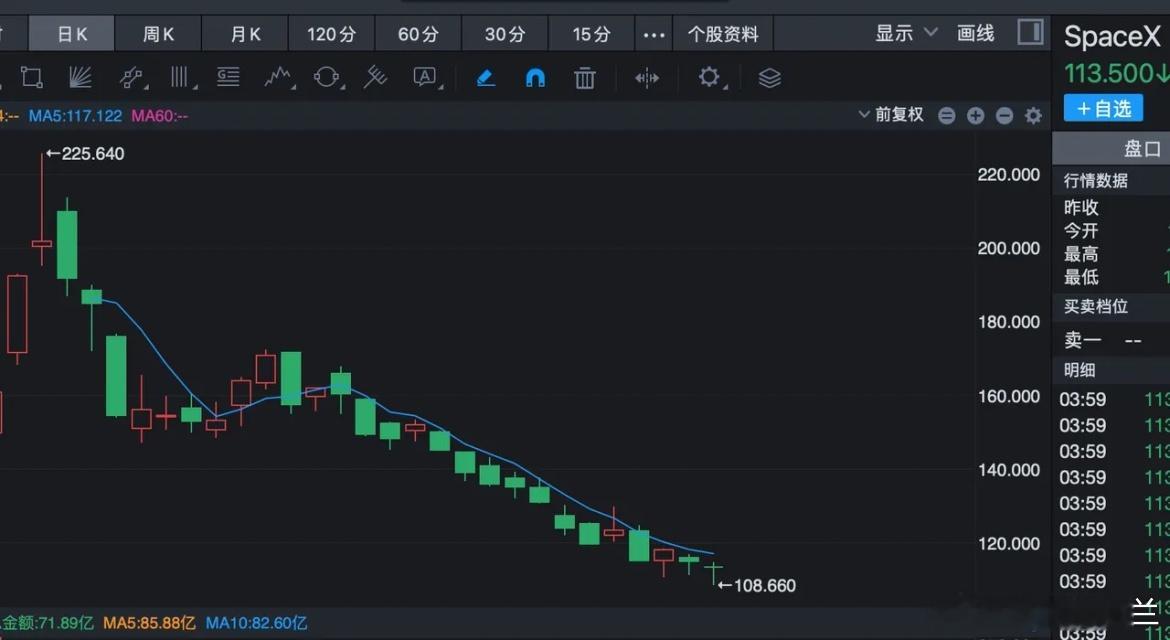The image size is (1170, 640).
Task: Click the 113.500 current price
Action: (1109, 73)
